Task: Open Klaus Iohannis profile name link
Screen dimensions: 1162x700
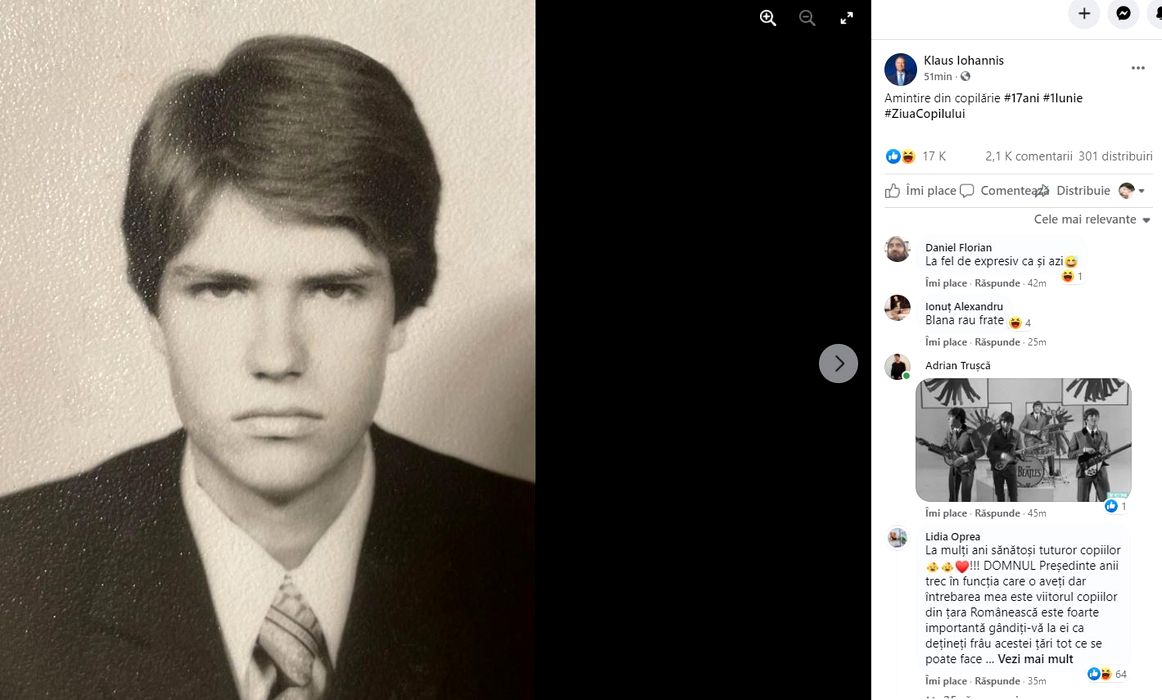Action: 963,60
